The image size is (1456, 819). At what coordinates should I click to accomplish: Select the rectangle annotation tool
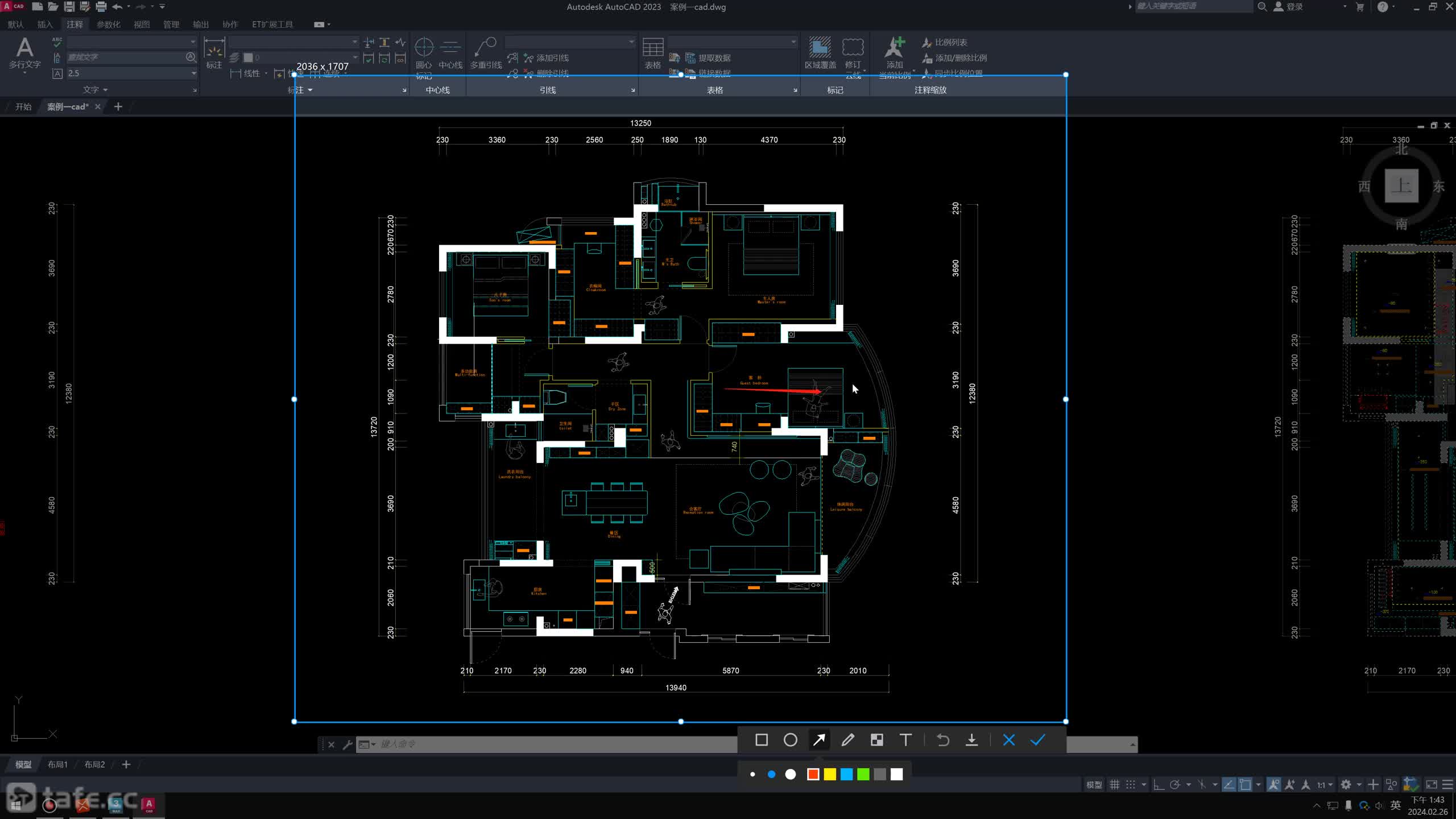click(762, 740)
